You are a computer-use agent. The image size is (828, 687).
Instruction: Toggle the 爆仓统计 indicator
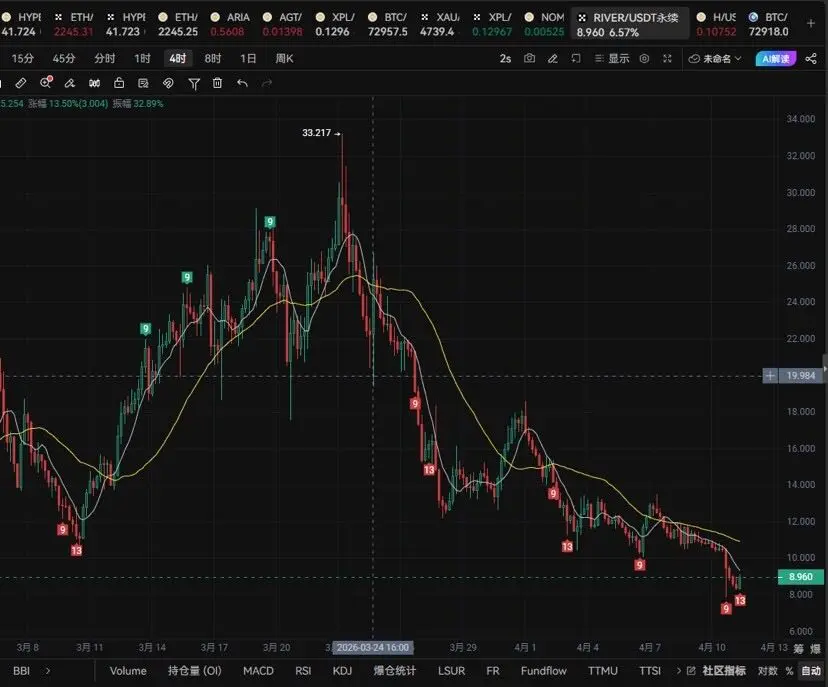[x=394, y=671]
